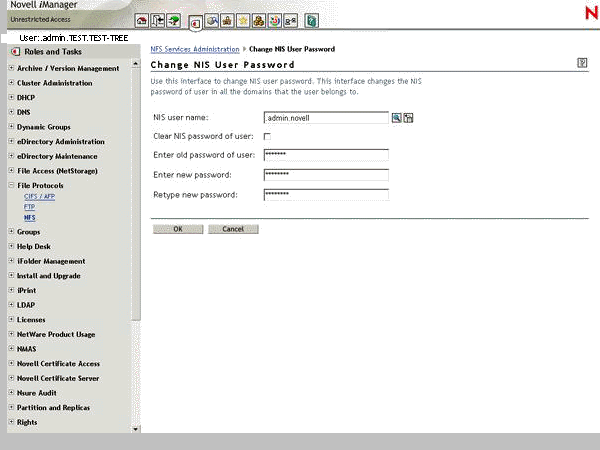The image size is (600, 450).
Task: Expand Archive / Version Management
Action: pos(11,68)
